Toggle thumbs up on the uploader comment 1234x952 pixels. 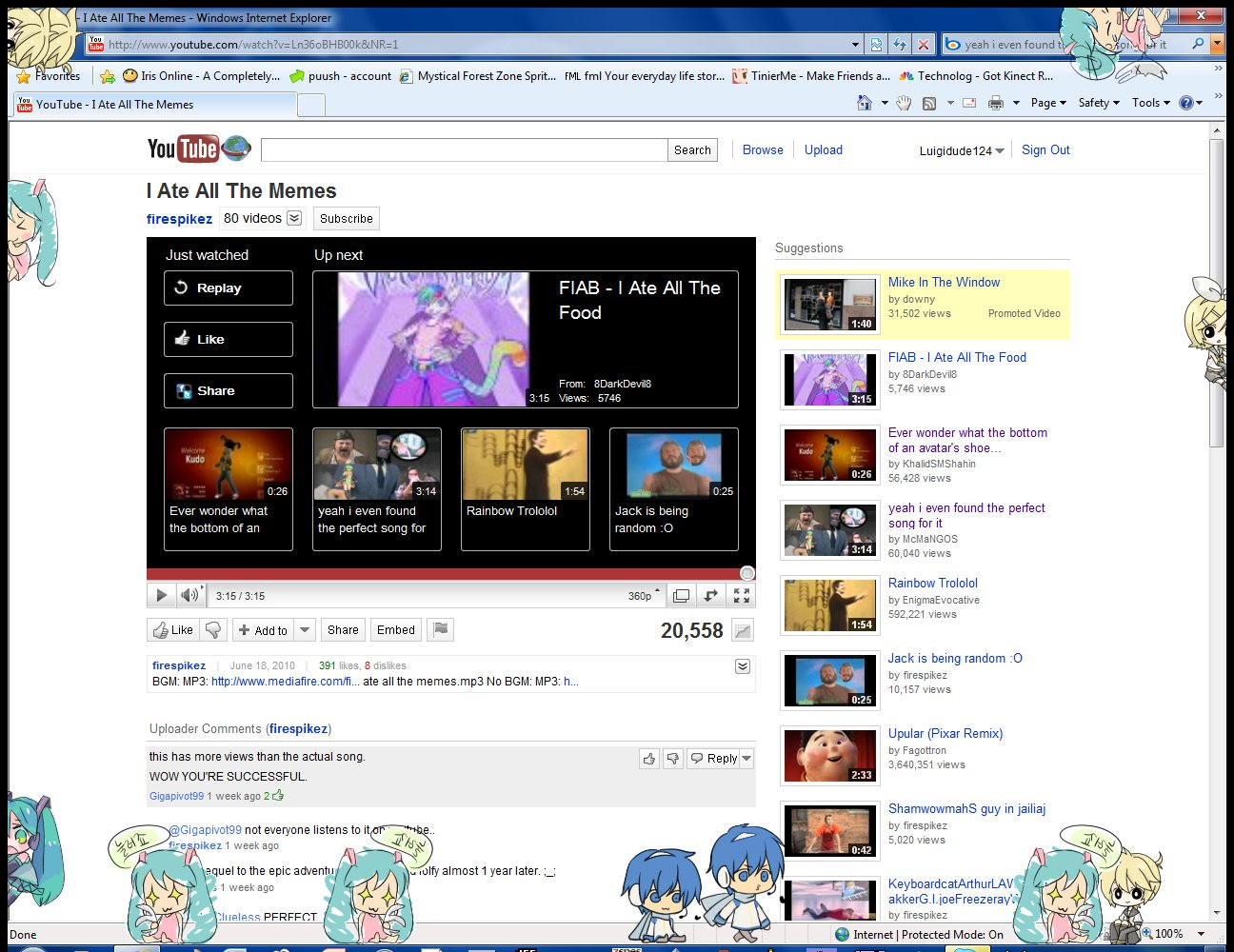click(x=649, y=759)
